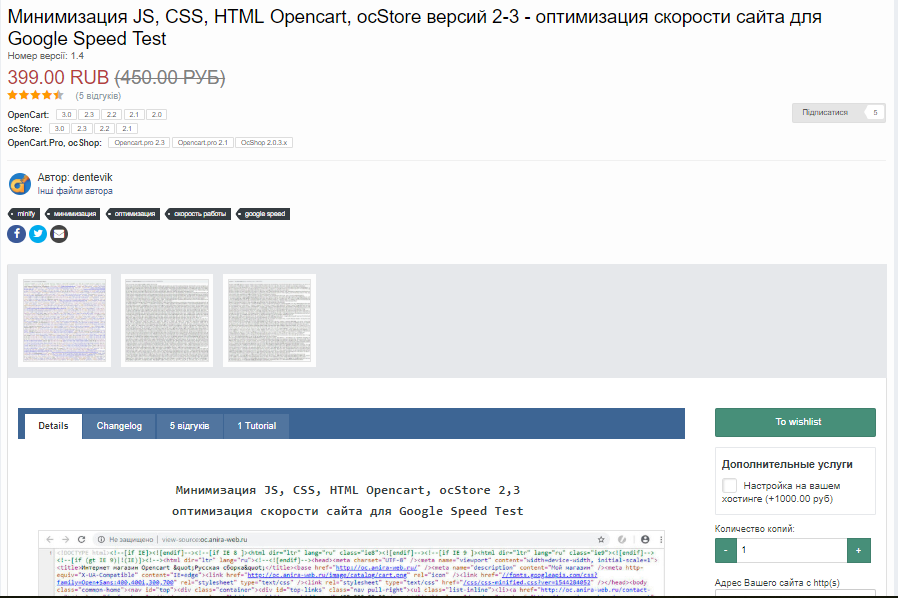Click the 'Автор: dentevik' text

(75, 177)
